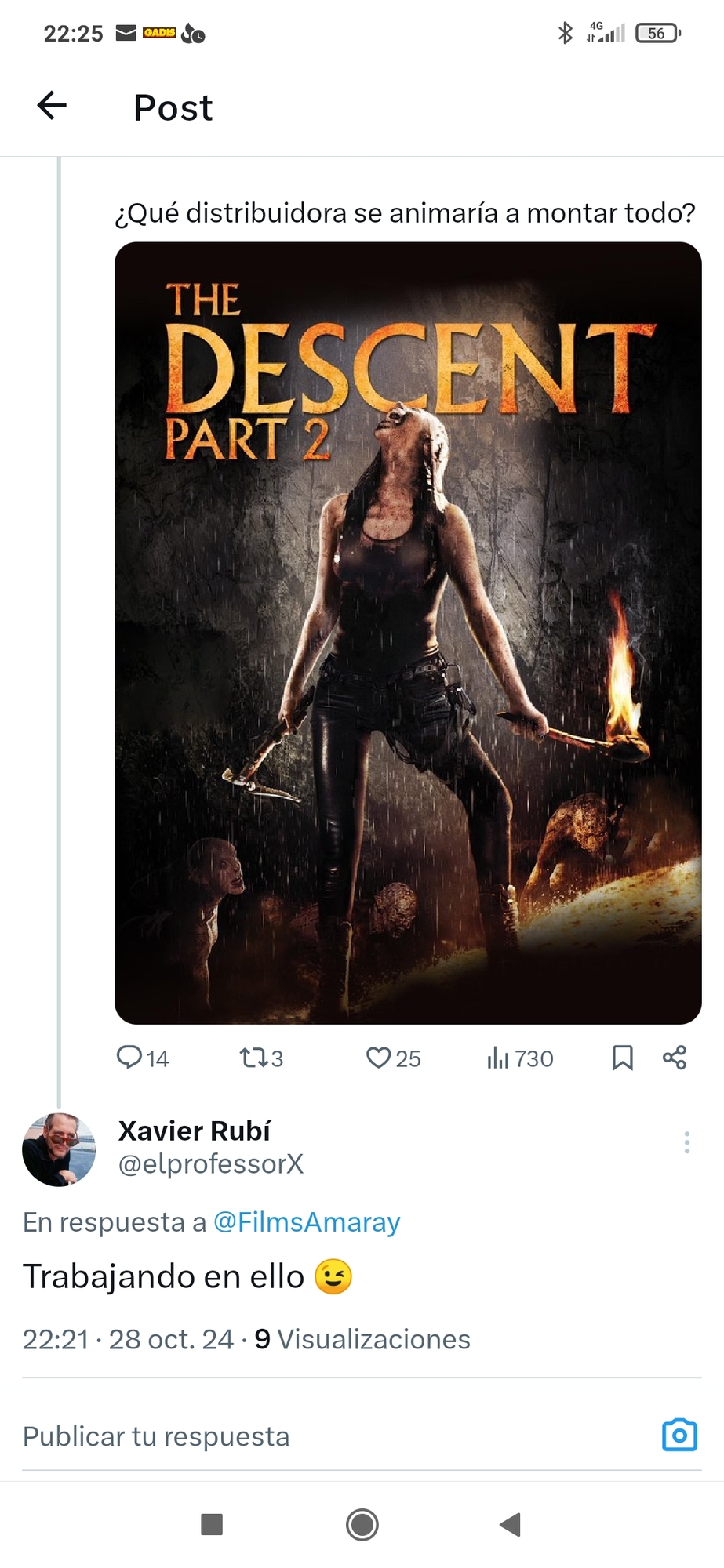Tap the @elprofessorX handle
This screenshot has width=724, height=1568.
(210, 1164)
